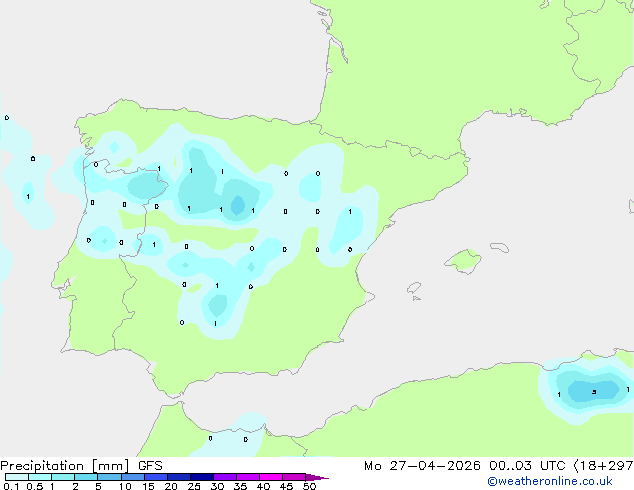
Task: Select the 20–25 mm legend color
Action: click(179, 477)
